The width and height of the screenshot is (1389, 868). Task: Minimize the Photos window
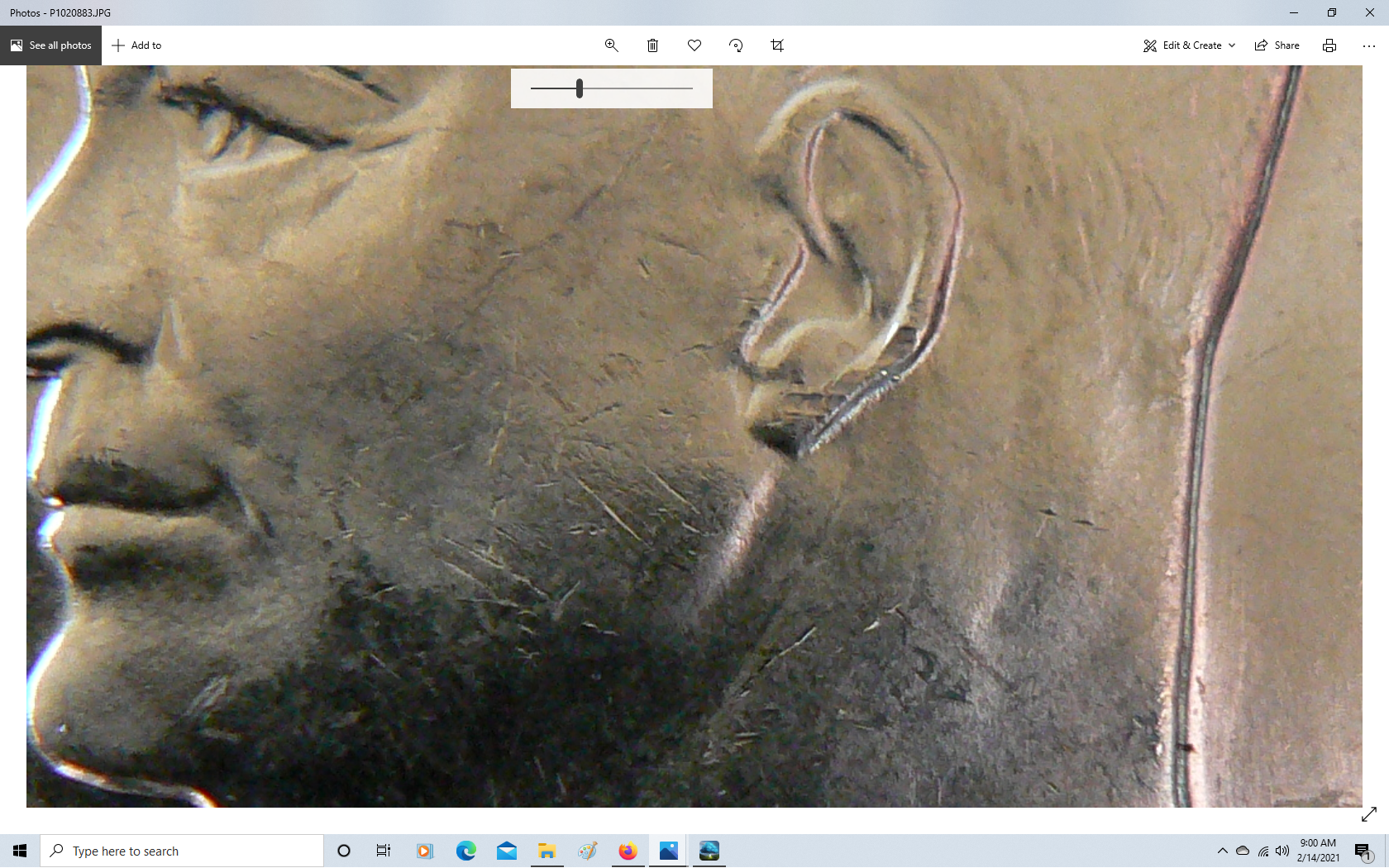(1294, 12)
